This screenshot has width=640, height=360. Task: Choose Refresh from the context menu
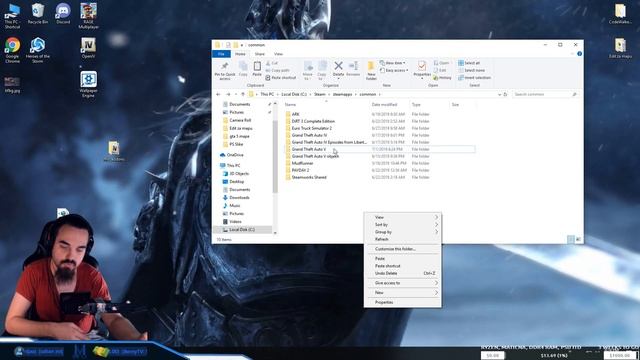pos(402,239)
